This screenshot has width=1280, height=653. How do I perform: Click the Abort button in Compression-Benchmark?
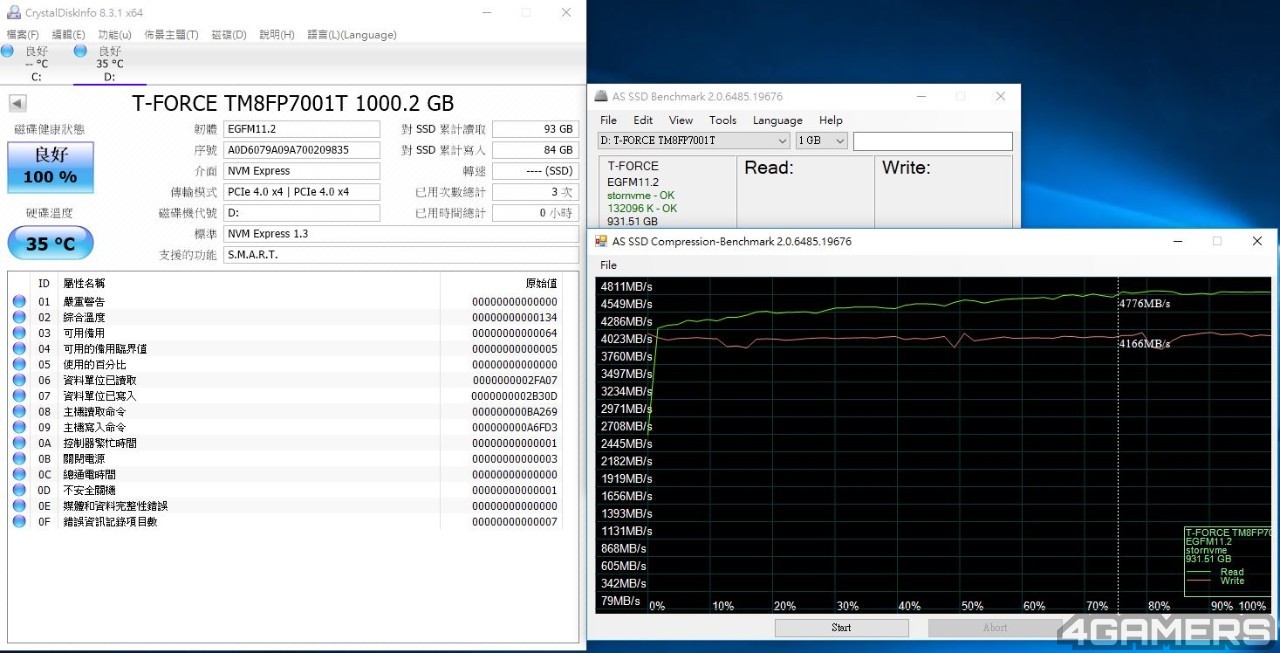[994, 628]
